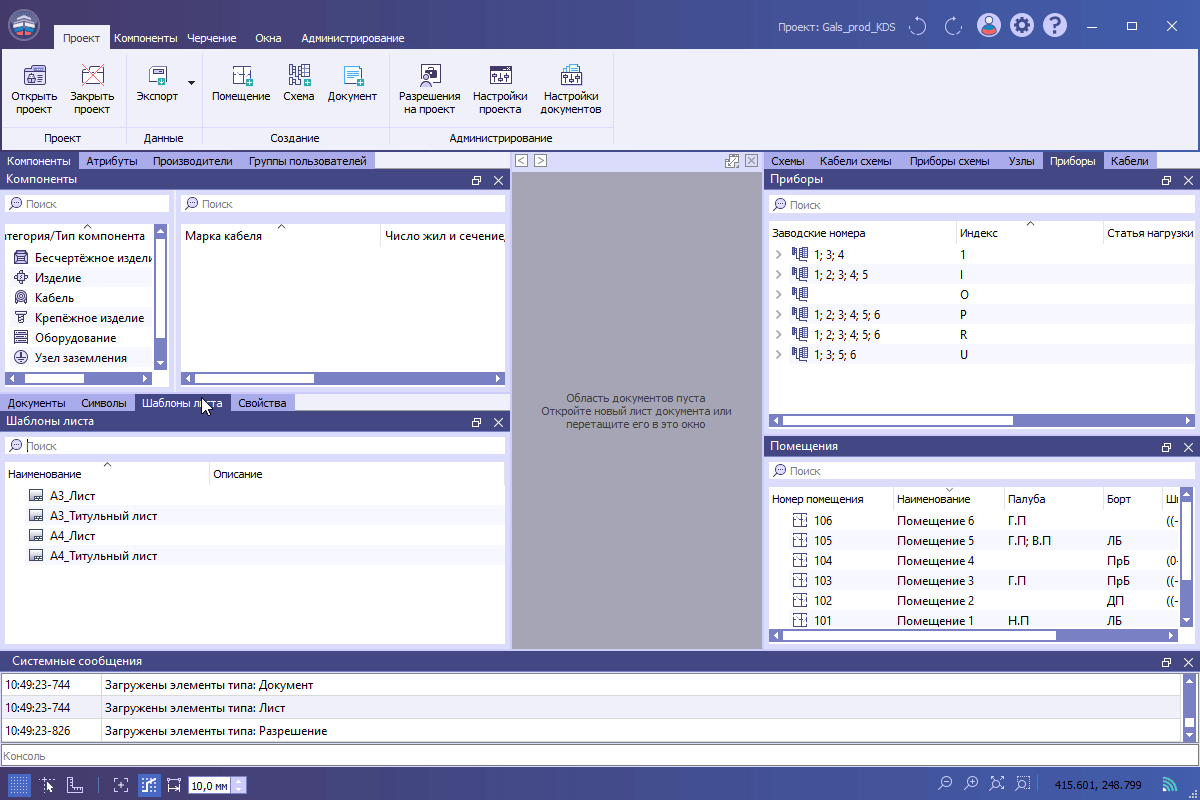
Task: Toggle the stepped snap mode button
Action: (x=149, y=785)
